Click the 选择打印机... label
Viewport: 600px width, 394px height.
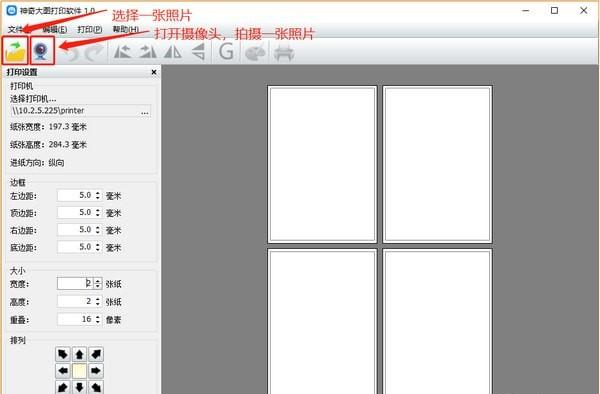[x=33, y=99]
